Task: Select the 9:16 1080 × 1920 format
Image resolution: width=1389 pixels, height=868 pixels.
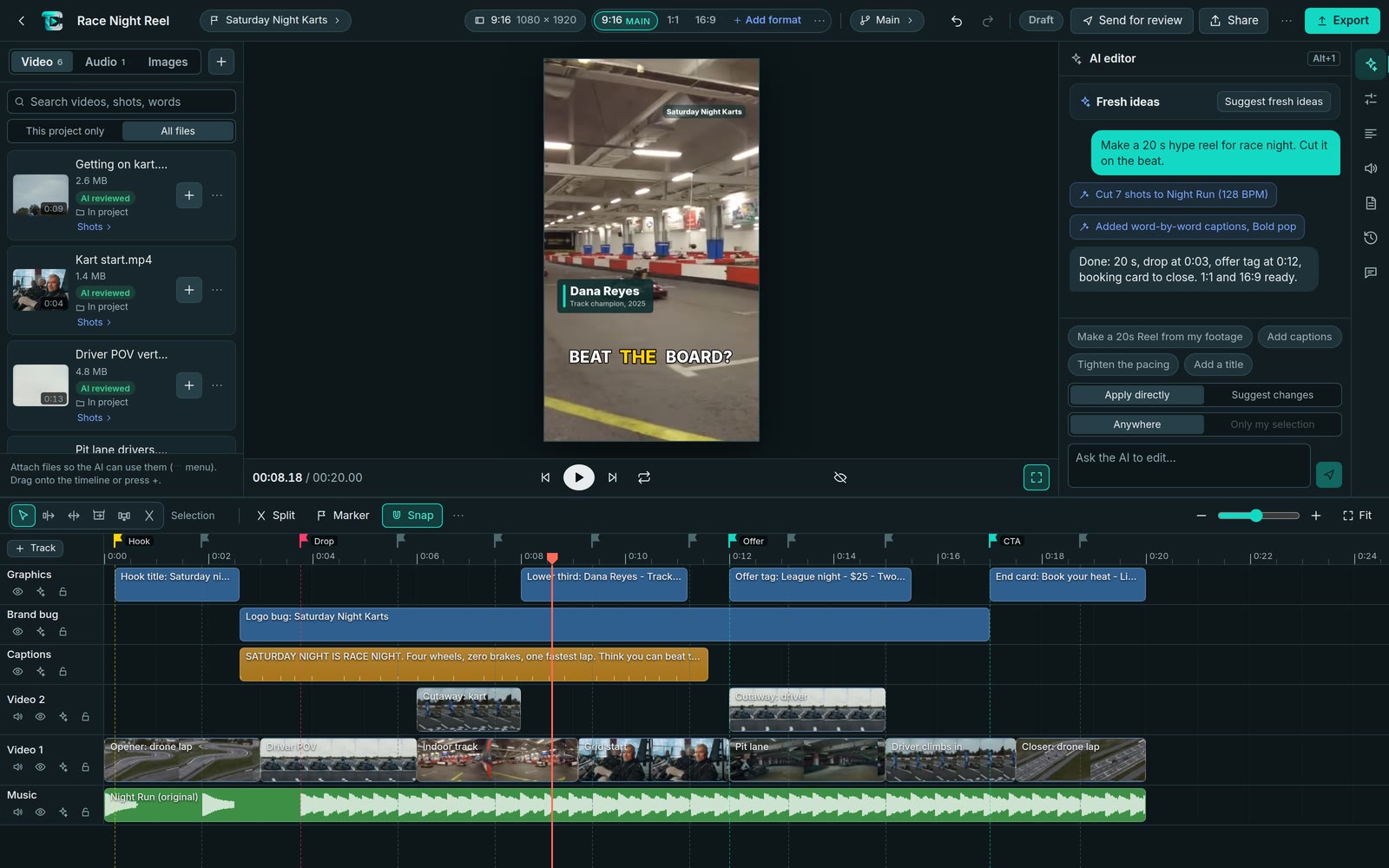Action: coord(525,20)
